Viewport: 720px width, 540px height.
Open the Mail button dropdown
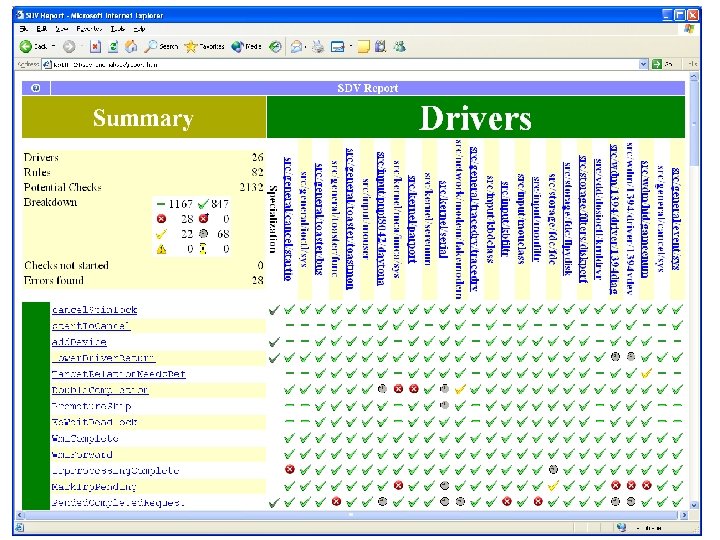tap(303, 46)
